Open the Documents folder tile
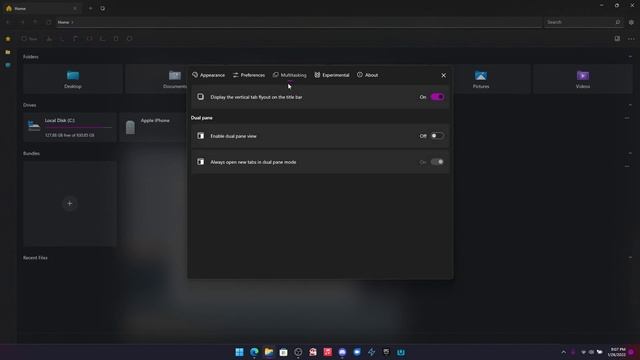Image resolution: width=640 pixels, height=360 pixels. pyautogui.click(x=175, y=79)
